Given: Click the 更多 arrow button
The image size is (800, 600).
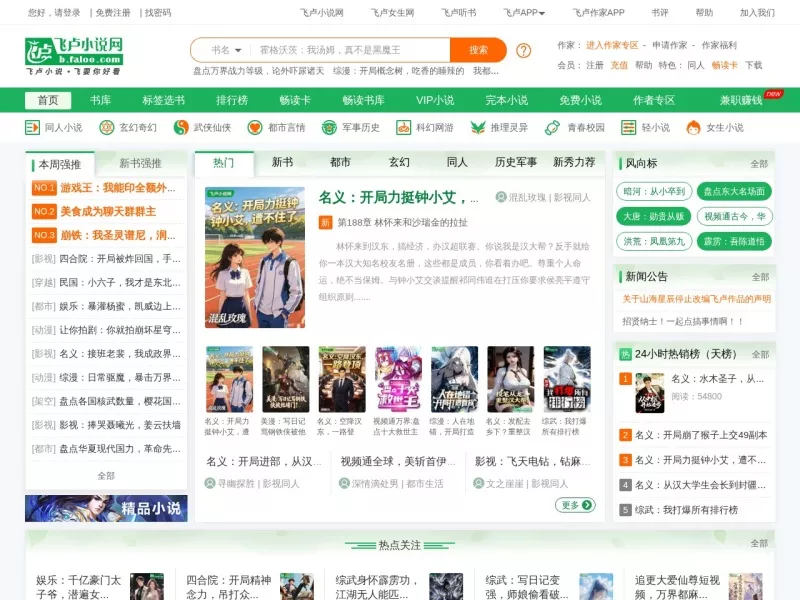Looking at the screenshot, I should click(x=575, y=505).
